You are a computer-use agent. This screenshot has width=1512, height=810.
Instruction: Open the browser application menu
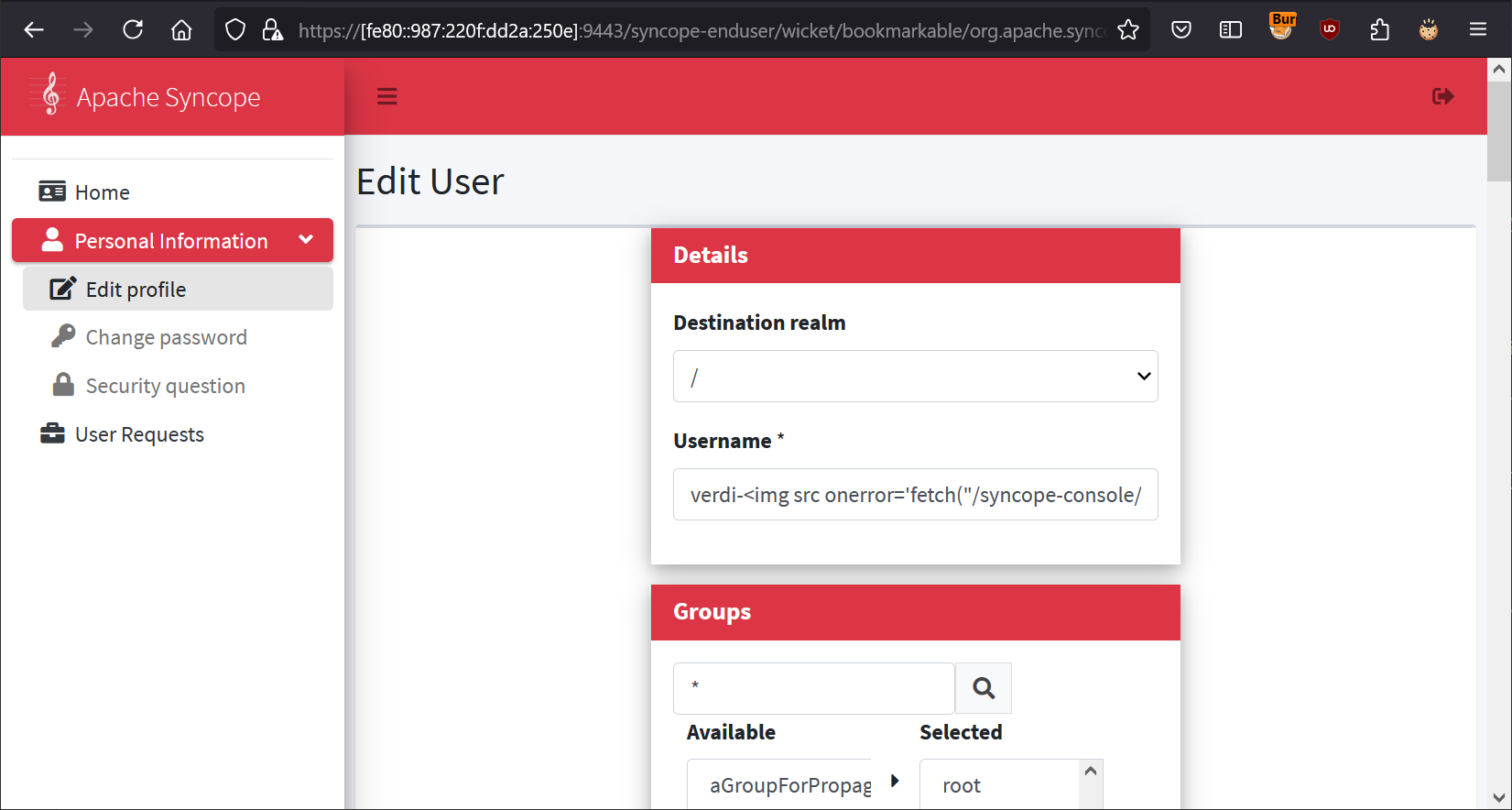pyautogui.click(x=1478, y=30)
